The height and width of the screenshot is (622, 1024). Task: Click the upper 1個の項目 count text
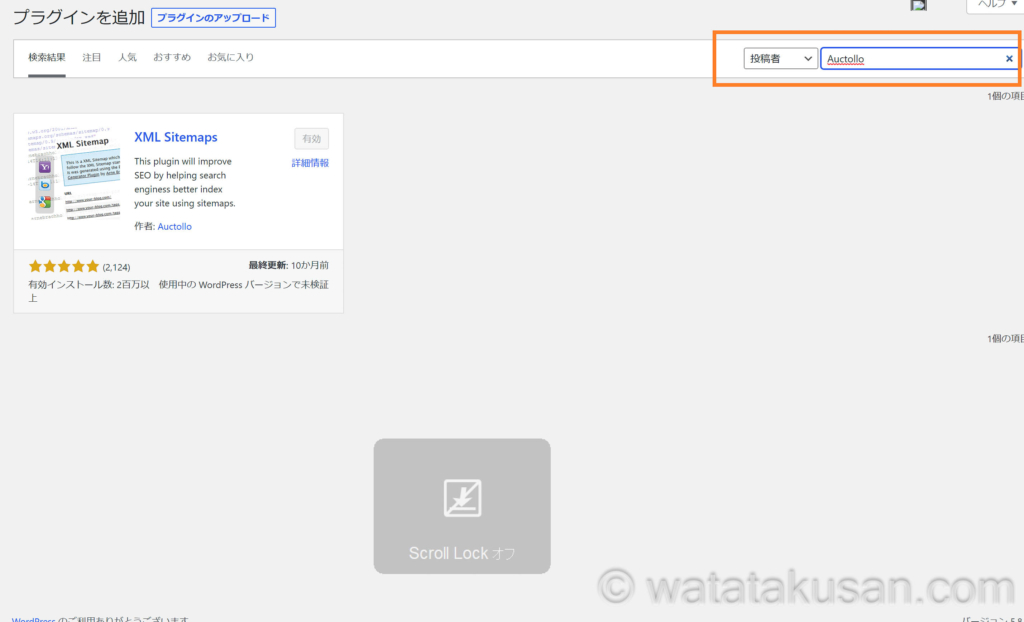[1005, 96]
